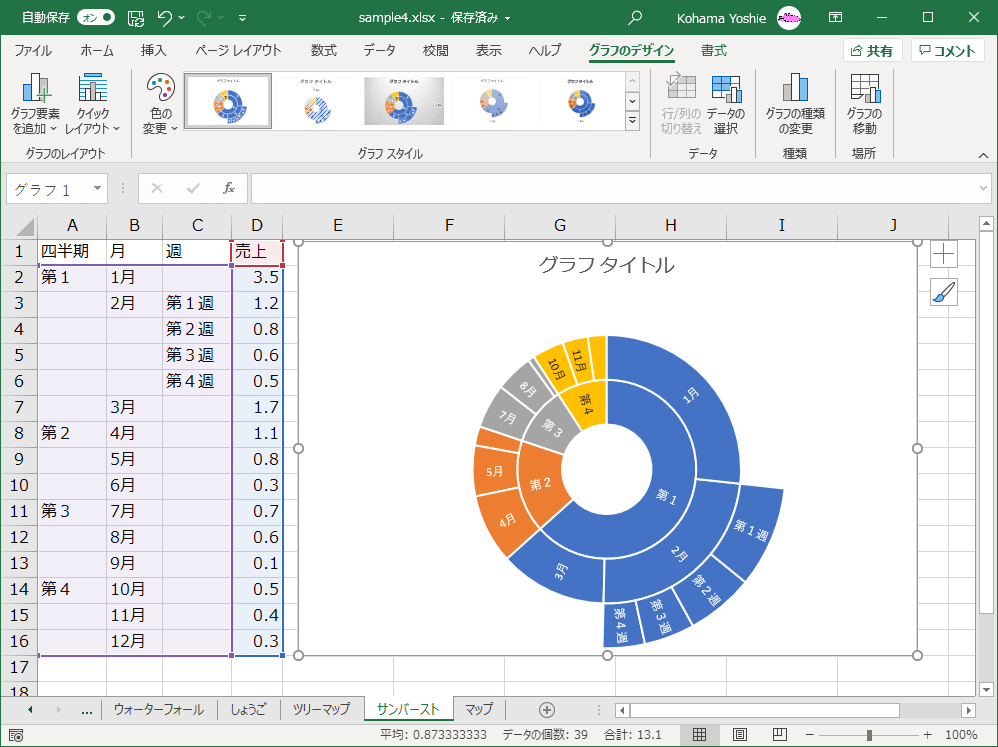The height and width of the screenshot is (747, 998).
Task: Toggle the AutoSave (自動保存) switch
Action: click(96, 18)
